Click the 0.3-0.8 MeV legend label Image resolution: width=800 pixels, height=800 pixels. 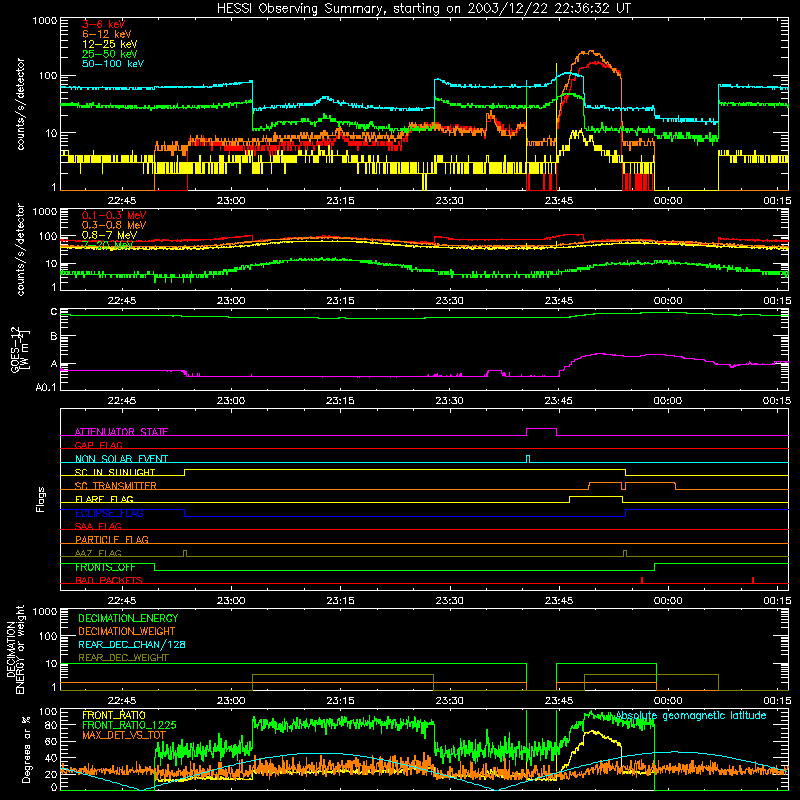tap(114, 225)
